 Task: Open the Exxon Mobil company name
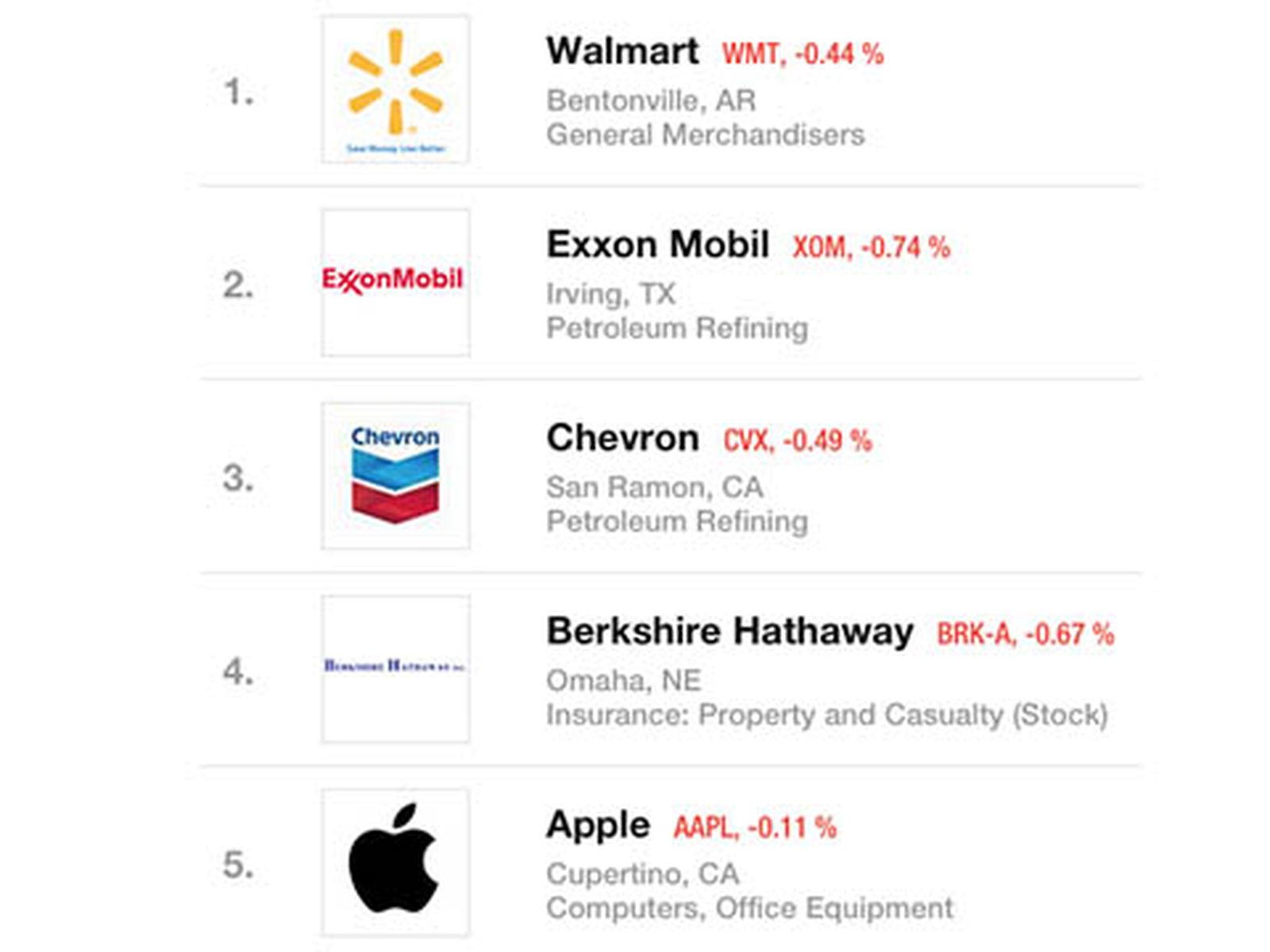coord(657,244)
